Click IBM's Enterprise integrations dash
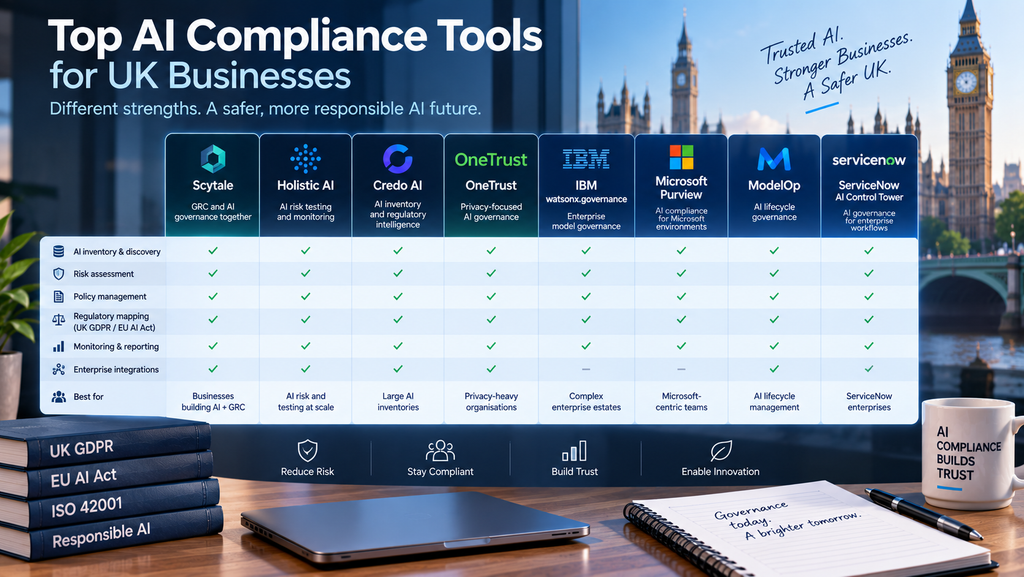This screenshot has width=1024, height=577. tap(586, 369)
